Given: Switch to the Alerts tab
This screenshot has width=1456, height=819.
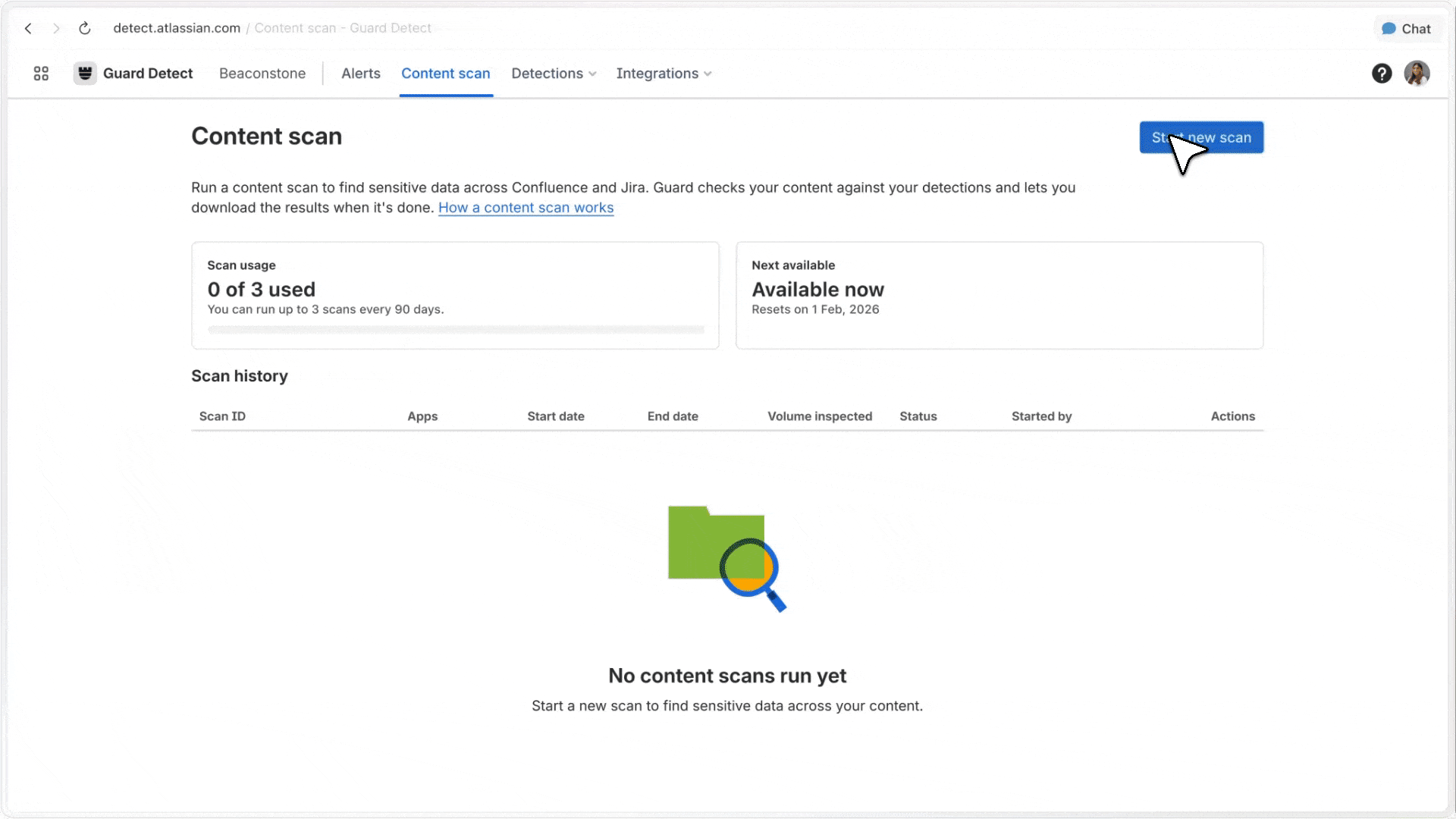Looking at the screenshot, I should coord(361,74).
